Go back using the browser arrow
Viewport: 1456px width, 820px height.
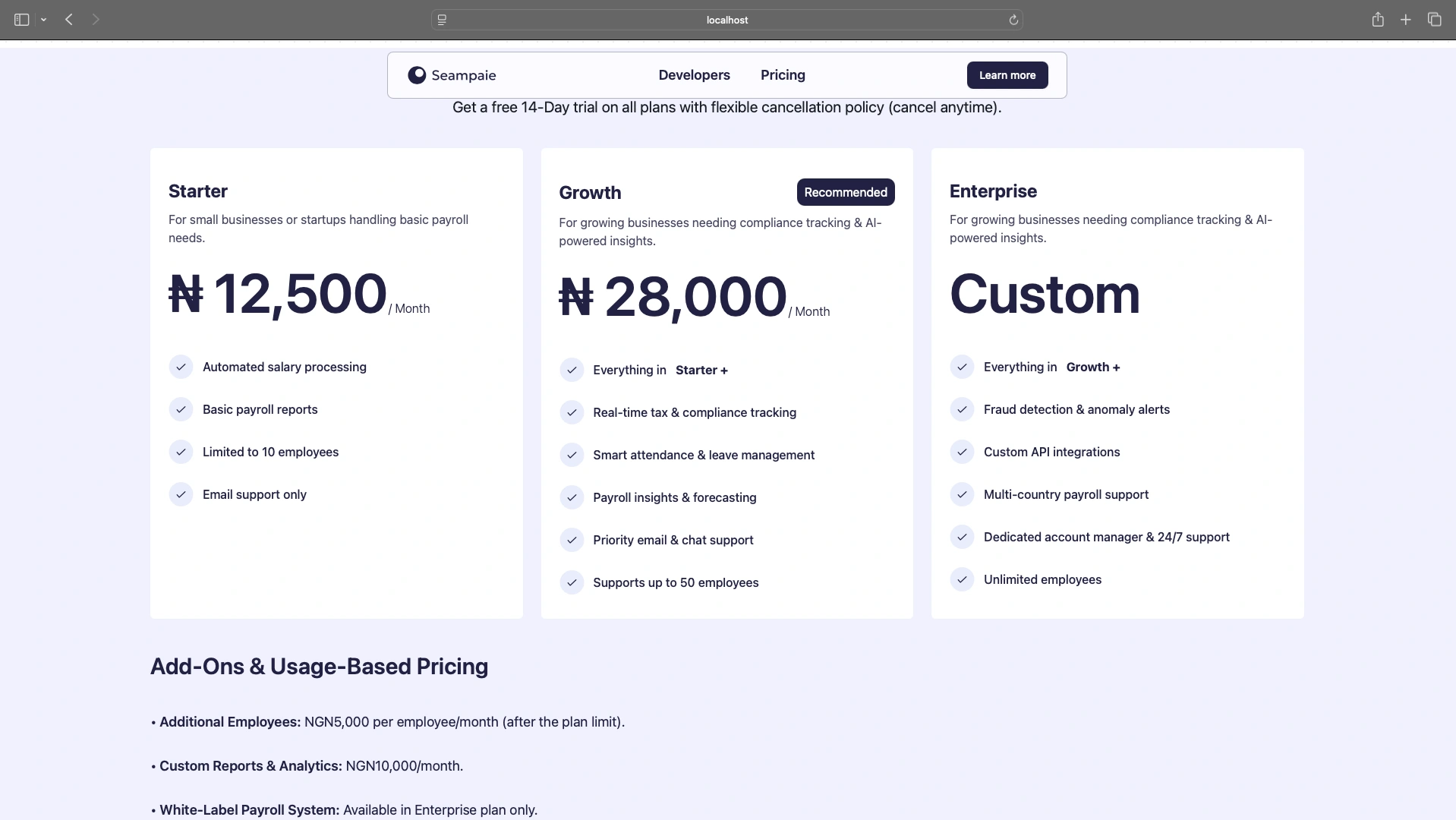coord(69,20)
